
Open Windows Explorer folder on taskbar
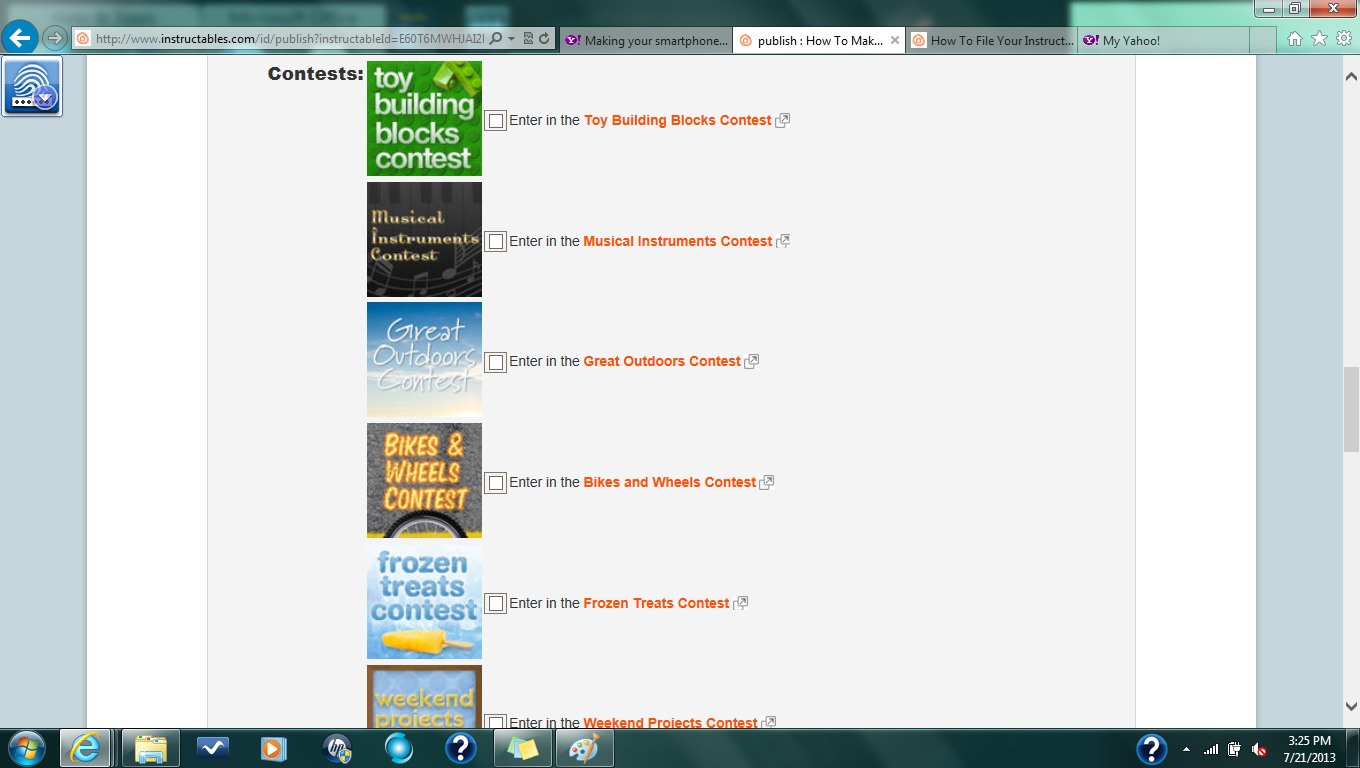(x=150, y=748)
